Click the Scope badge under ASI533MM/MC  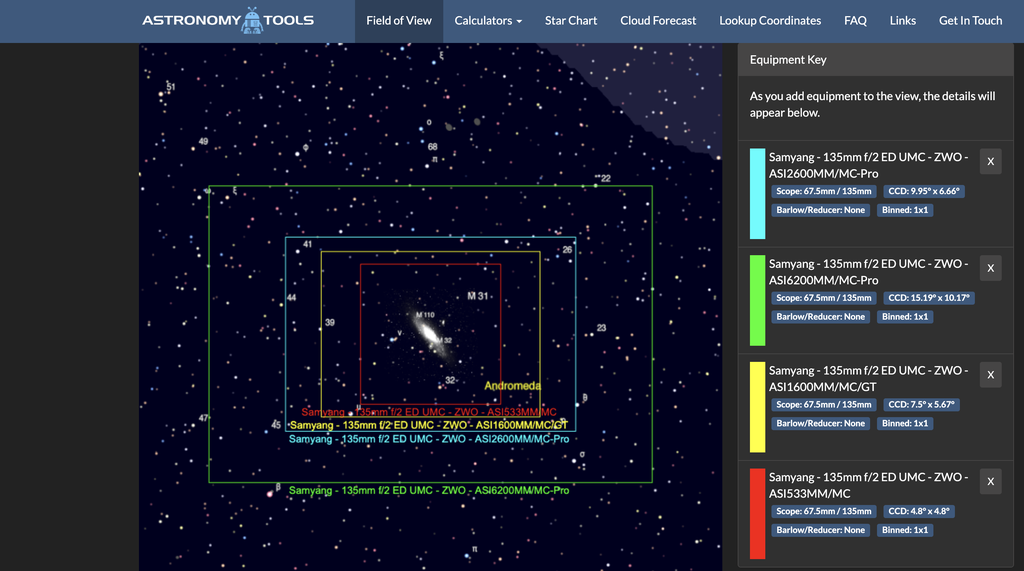824,511
